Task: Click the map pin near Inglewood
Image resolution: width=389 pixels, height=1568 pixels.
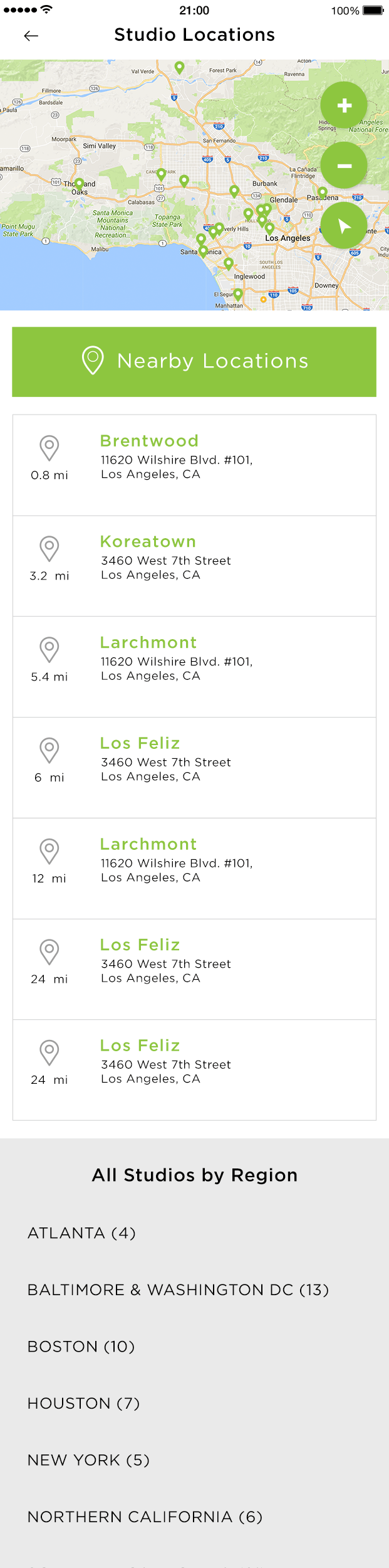Action: click(229, 264)
